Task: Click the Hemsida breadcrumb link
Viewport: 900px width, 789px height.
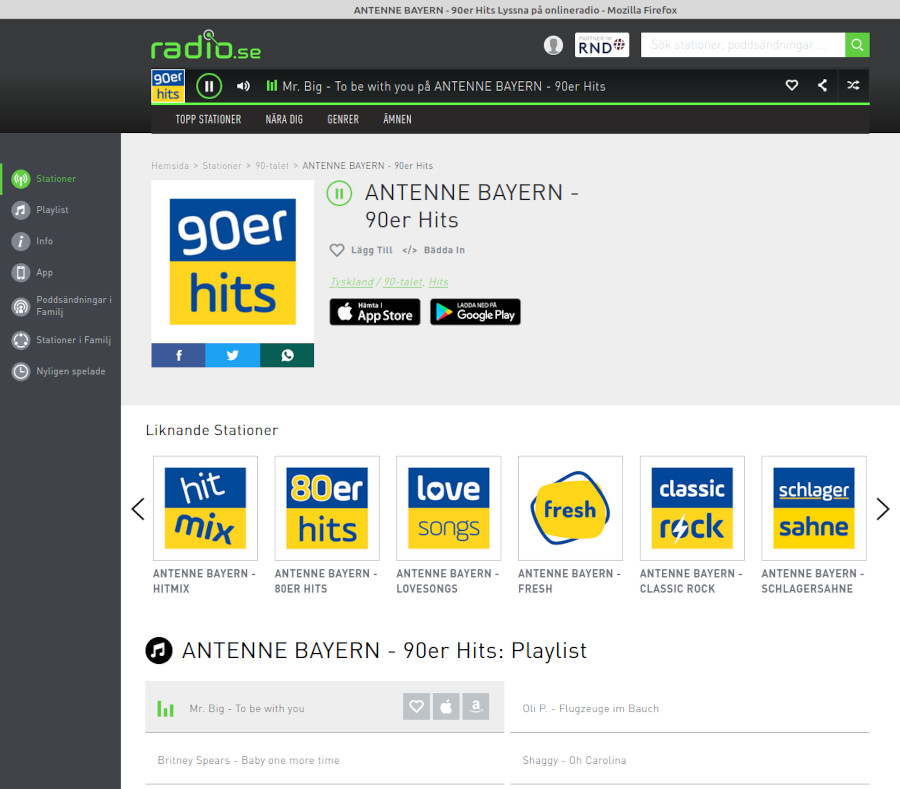Action: 170,166
